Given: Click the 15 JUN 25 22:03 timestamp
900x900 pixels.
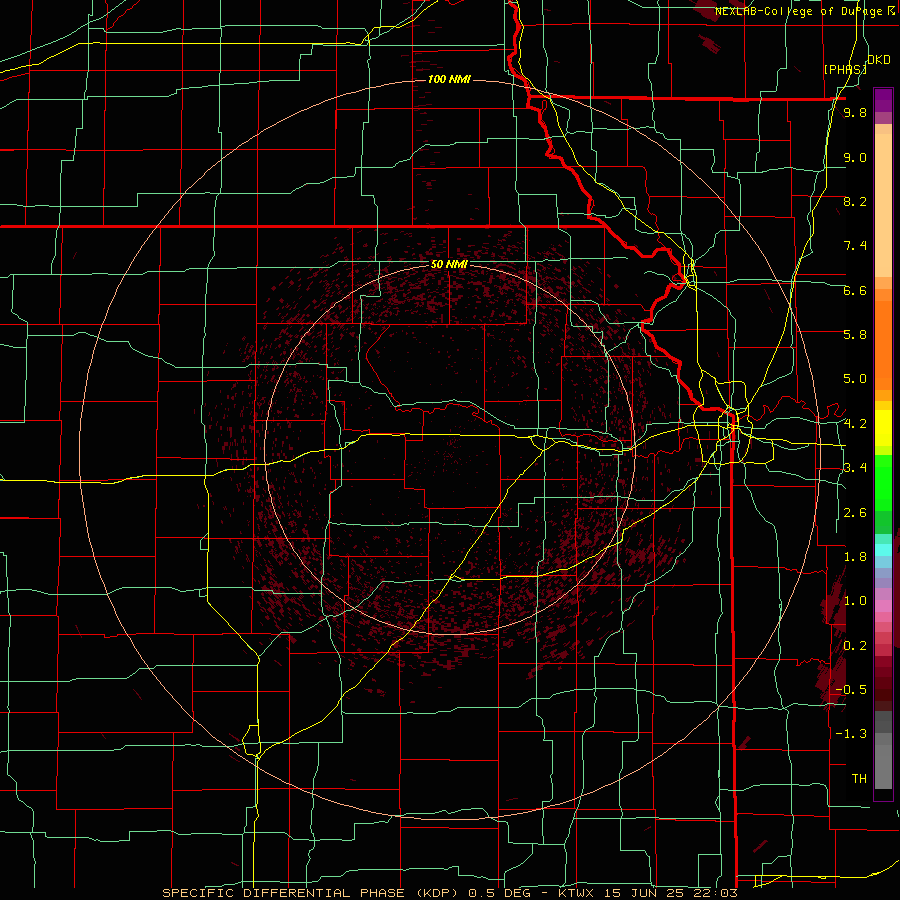Looking at the screenshot, I should 670,893.
